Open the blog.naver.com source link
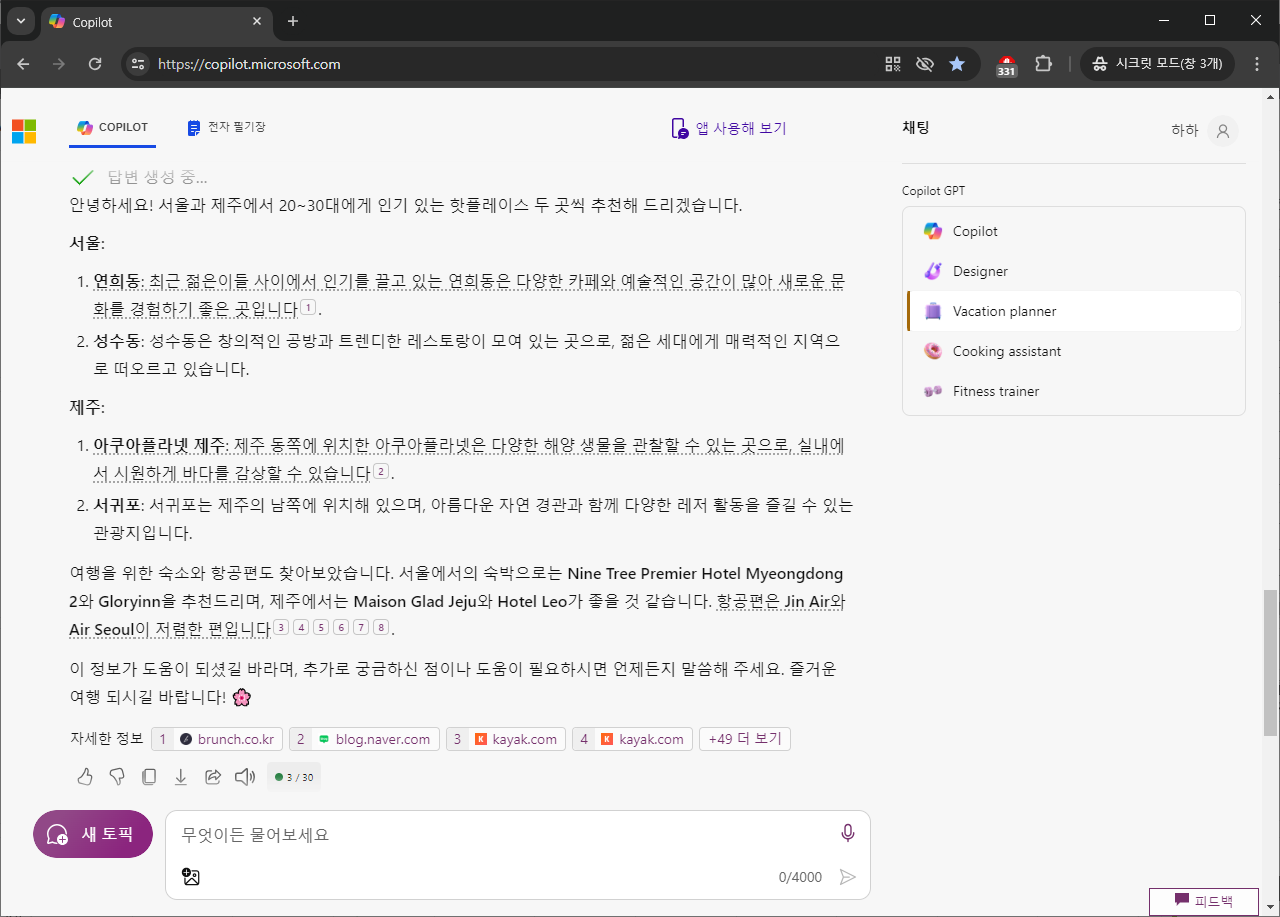1280x917 pixels. [x=364, y=739]
